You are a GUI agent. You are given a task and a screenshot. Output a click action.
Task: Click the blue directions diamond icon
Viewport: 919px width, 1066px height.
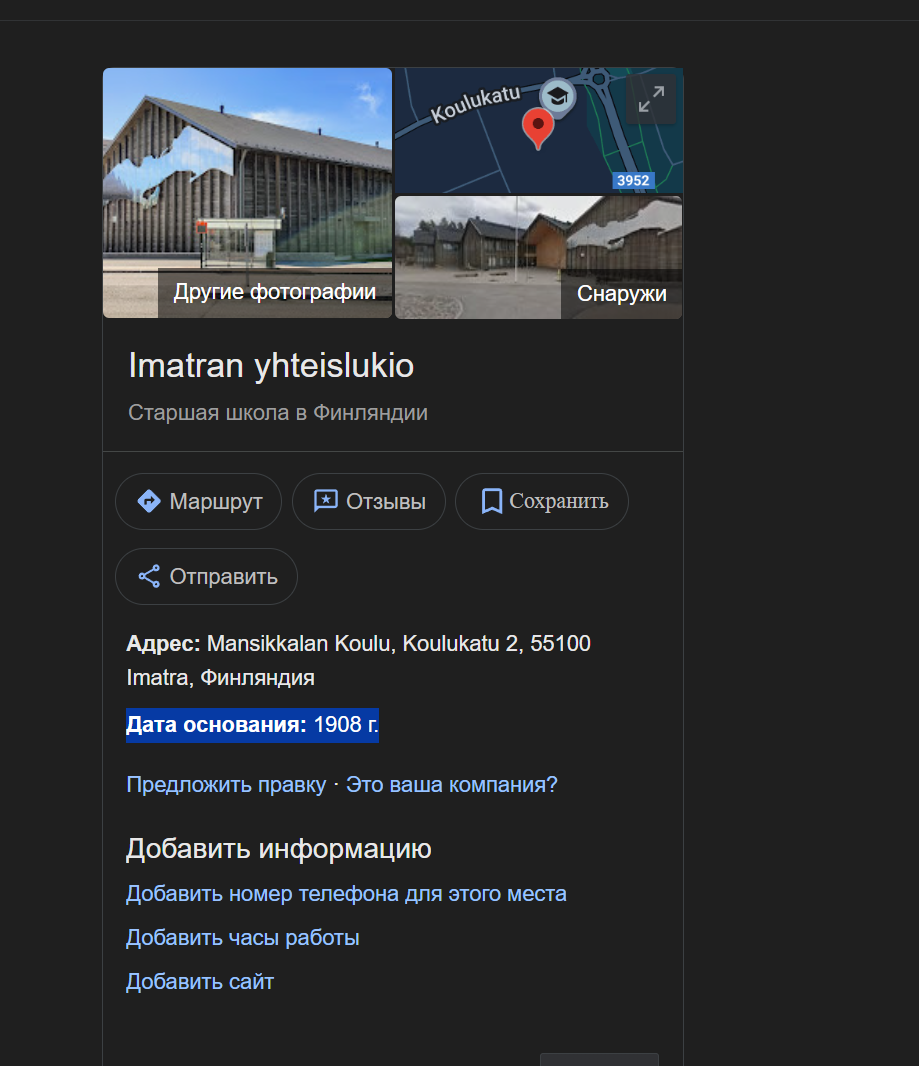click(x=149, y=501)
